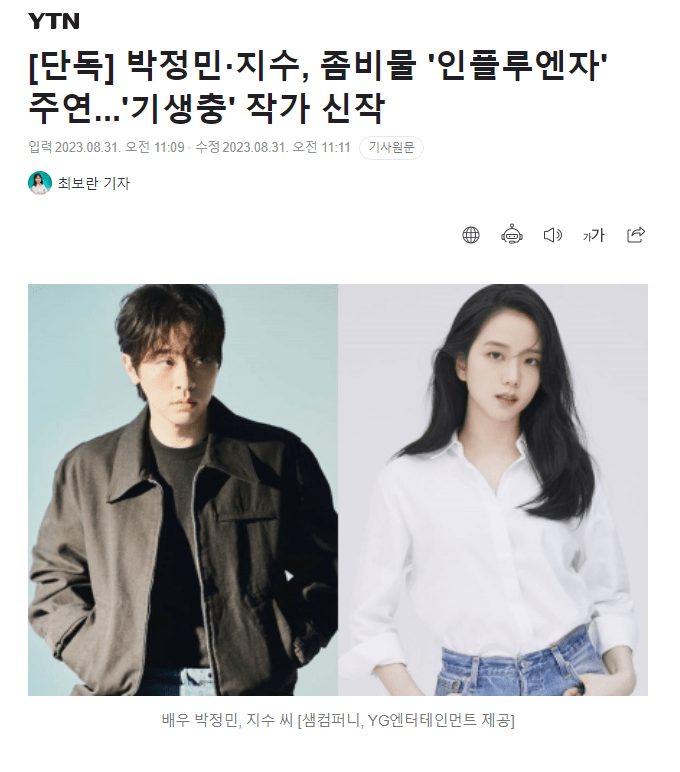Play article audio with speaker icon
The height and width of the screenshot is (772, 680).
(x=552, y=235)
